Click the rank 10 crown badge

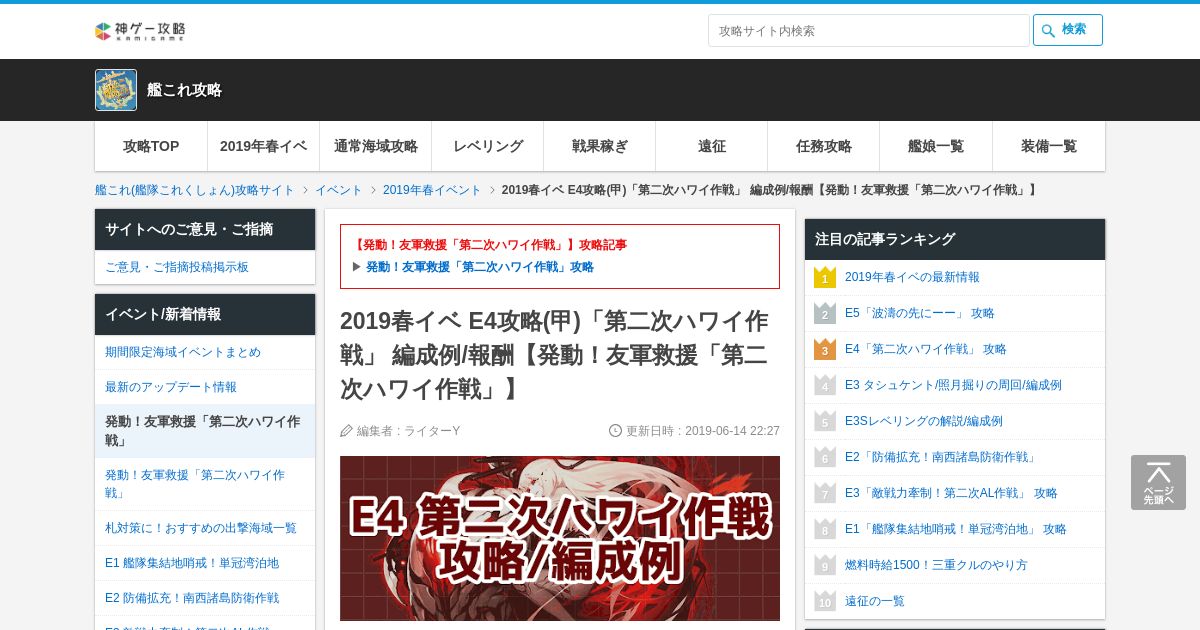[x=825, y=601]
